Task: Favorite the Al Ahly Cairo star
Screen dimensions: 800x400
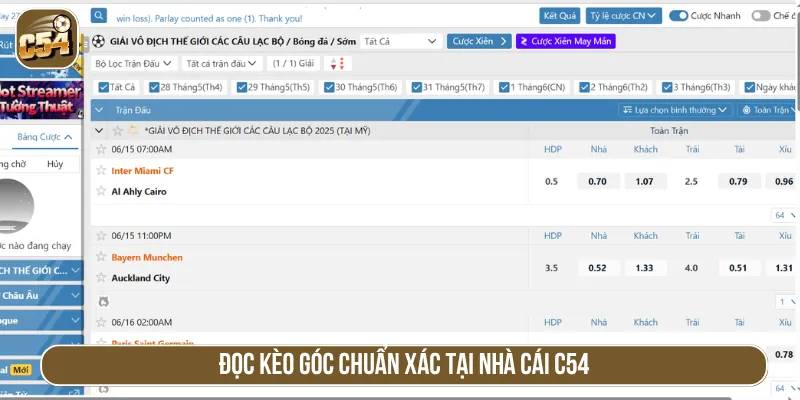Action: (101, 191)
